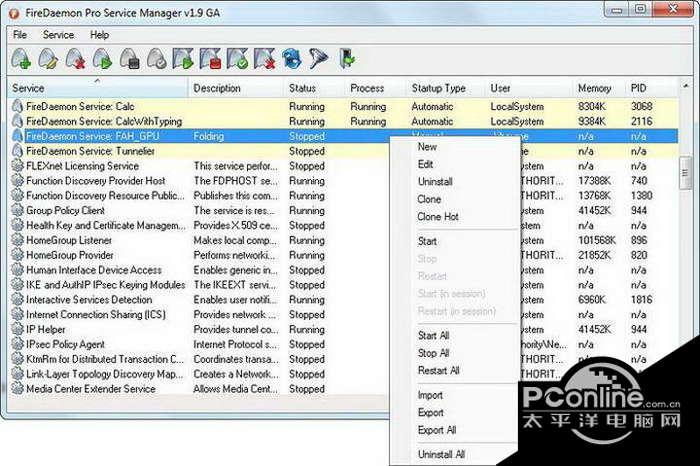Choose Stop All from the context menu

[433, 353]
